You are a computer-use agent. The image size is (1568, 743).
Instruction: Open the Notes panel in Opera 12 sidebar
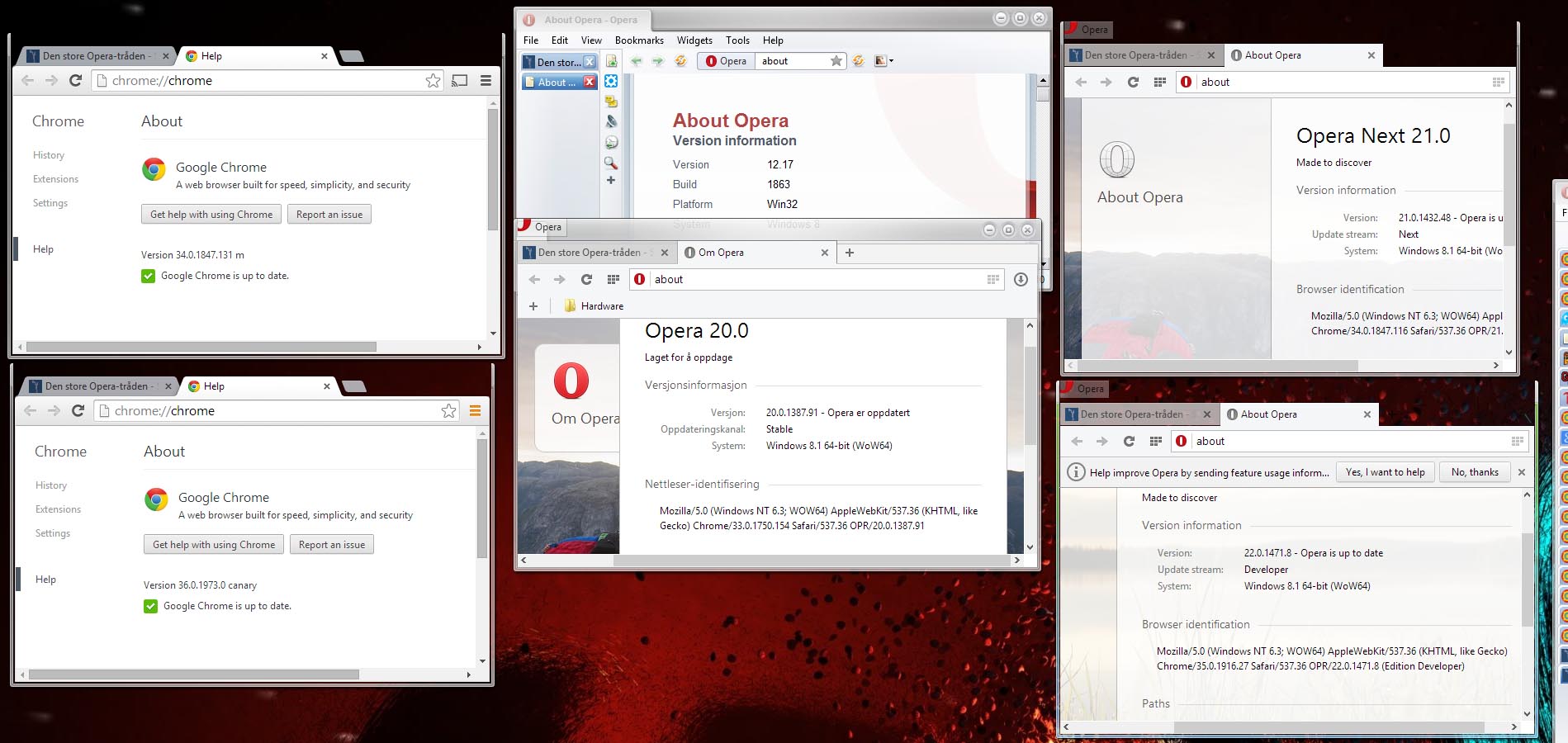[x=611, y=101]
